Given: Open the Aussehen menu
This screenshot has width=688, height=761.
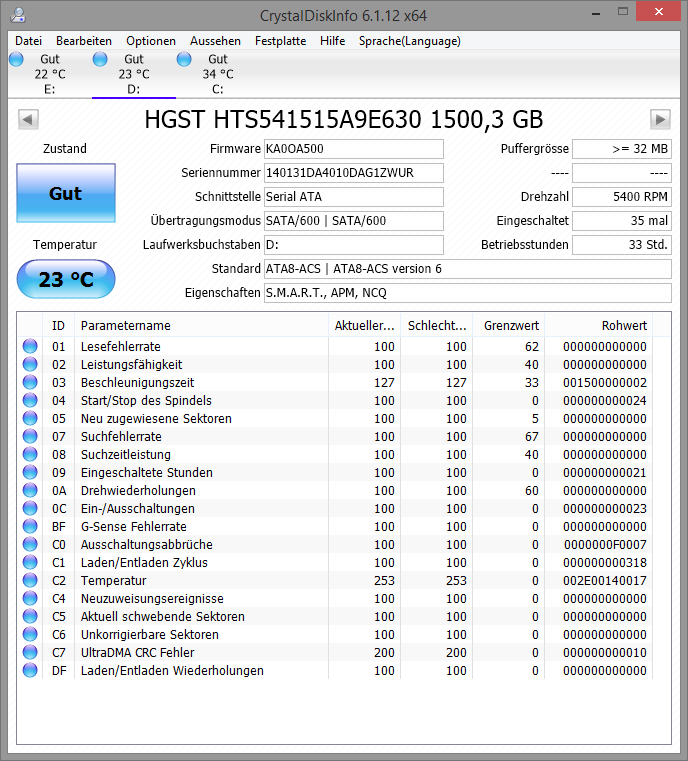Looking at the screenshot, I should point(215,41).
